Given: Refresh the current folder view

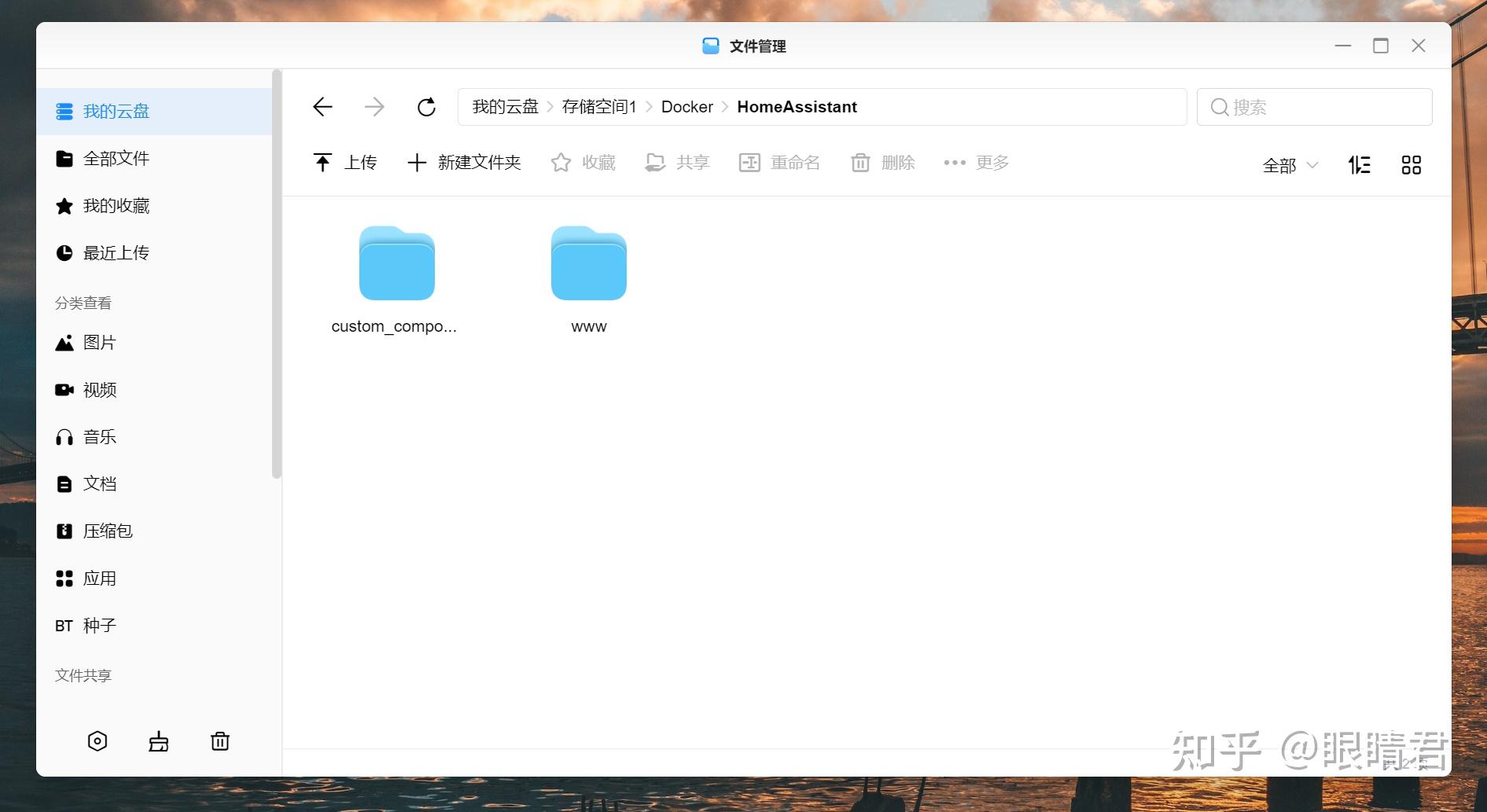Looking at the screenshot, I should [426, 106].
